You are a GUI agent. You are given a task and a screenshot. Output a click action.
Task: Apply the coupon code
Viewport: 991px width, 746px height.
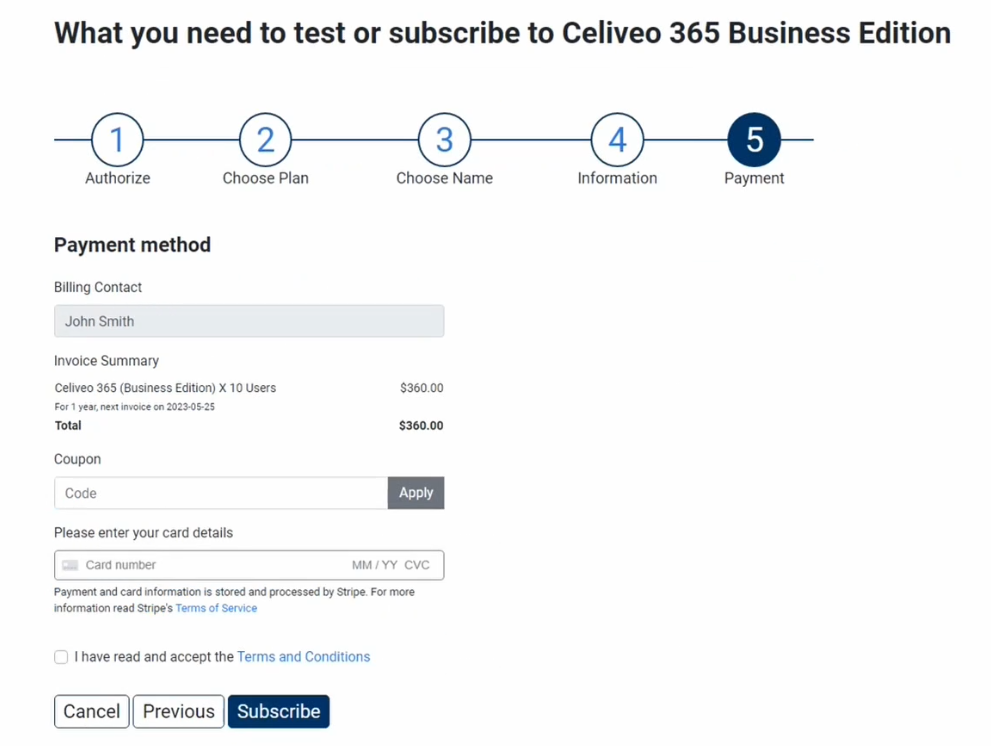(416, 493)
